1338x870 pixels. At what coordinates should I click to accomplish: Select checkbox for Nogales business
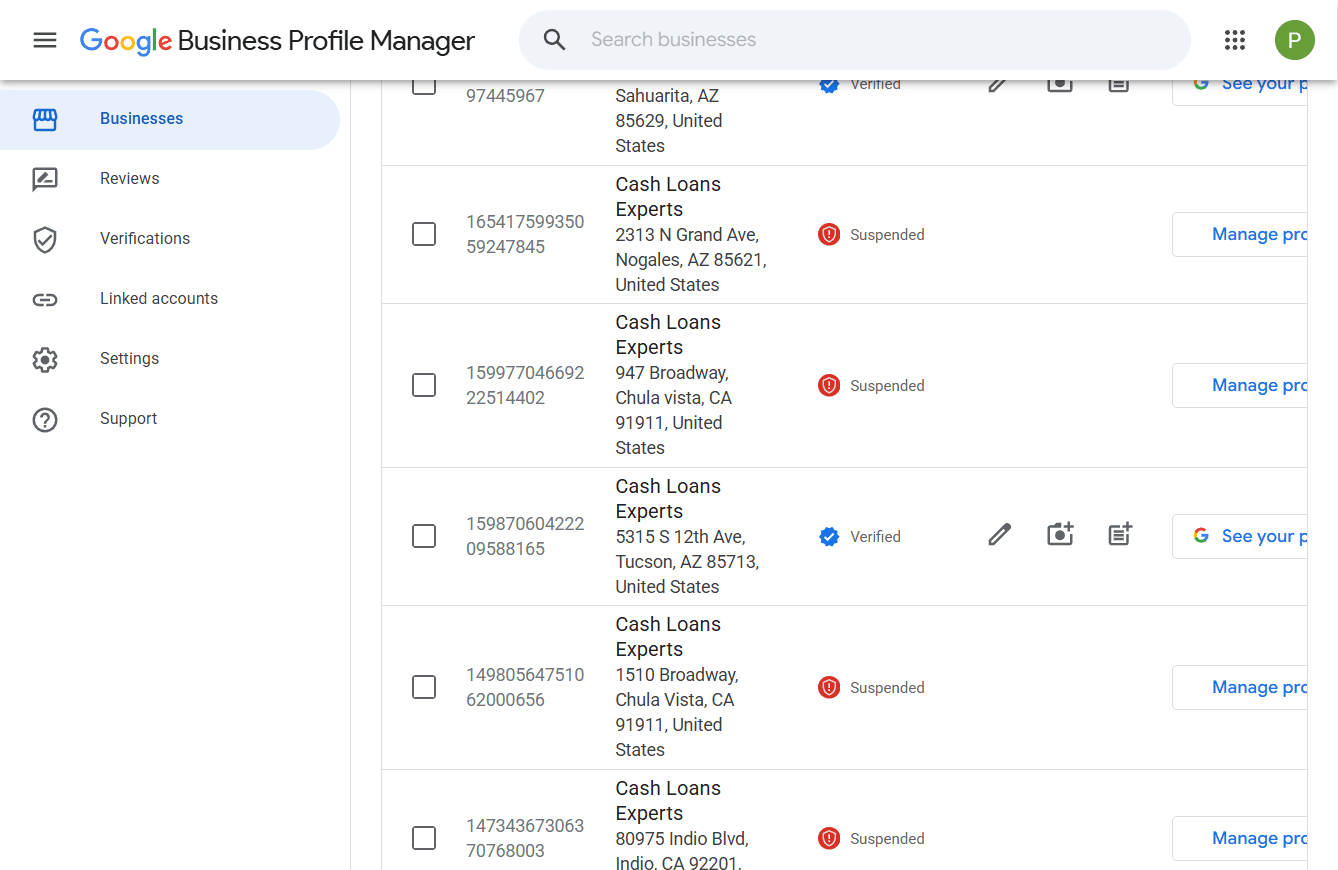pyautogui.click(x=424, y=234)
